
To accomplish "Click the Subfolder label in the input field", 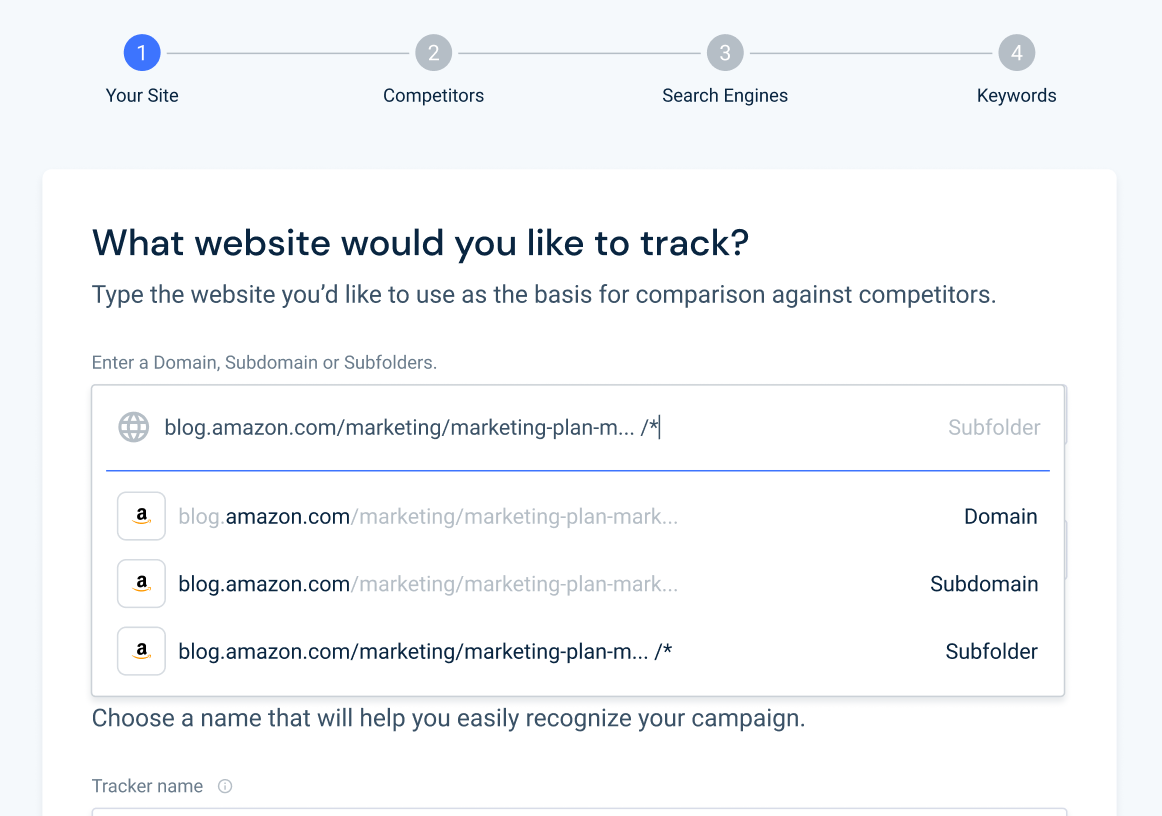I will [x=994, y=427].
